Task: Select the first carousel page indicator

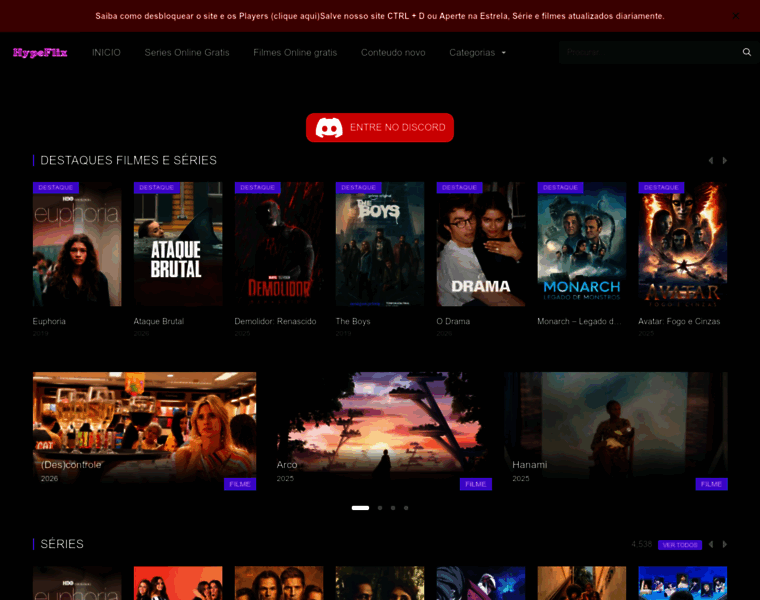Action: (360, 508)
